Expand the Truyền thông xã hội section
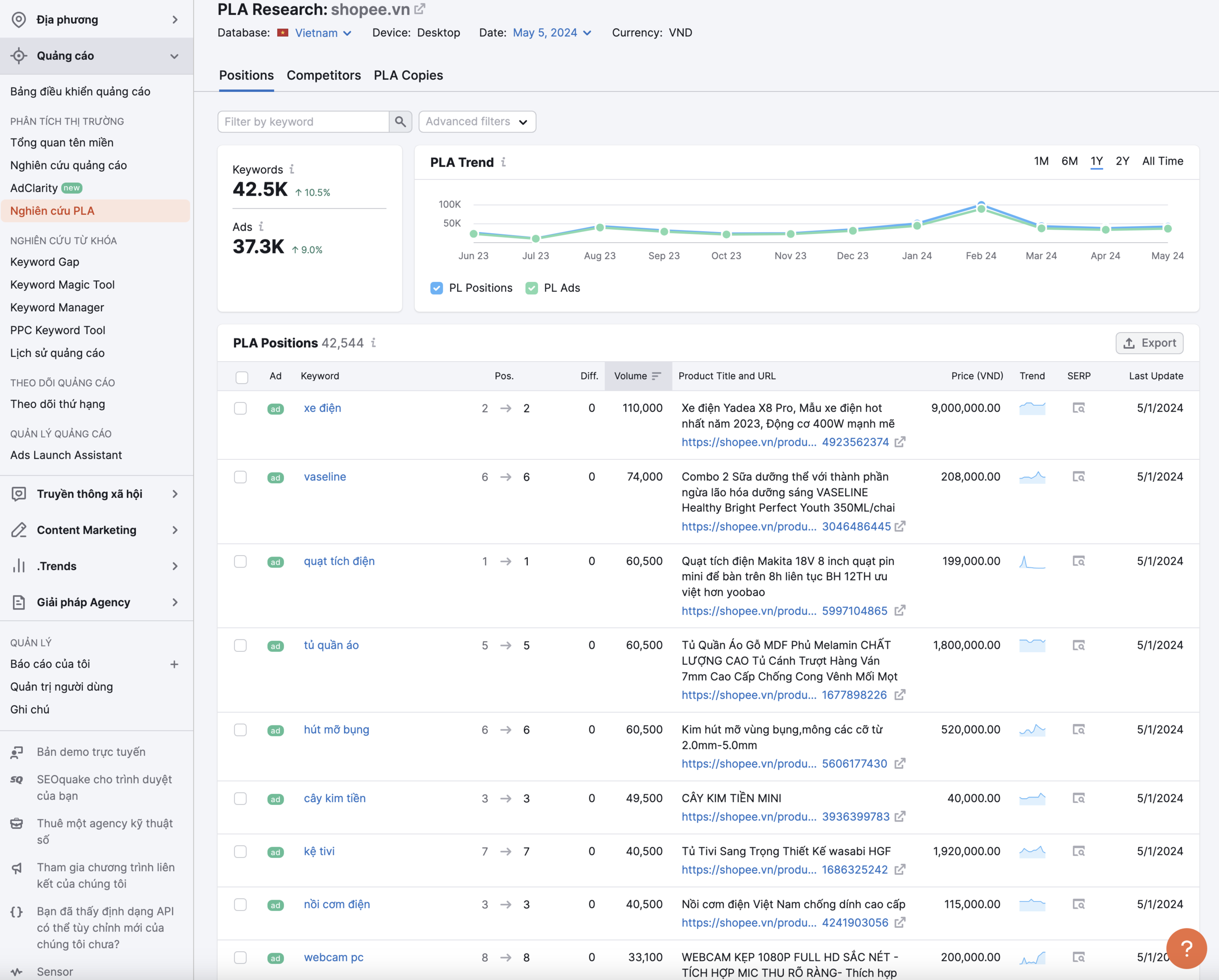 [175, 494]
